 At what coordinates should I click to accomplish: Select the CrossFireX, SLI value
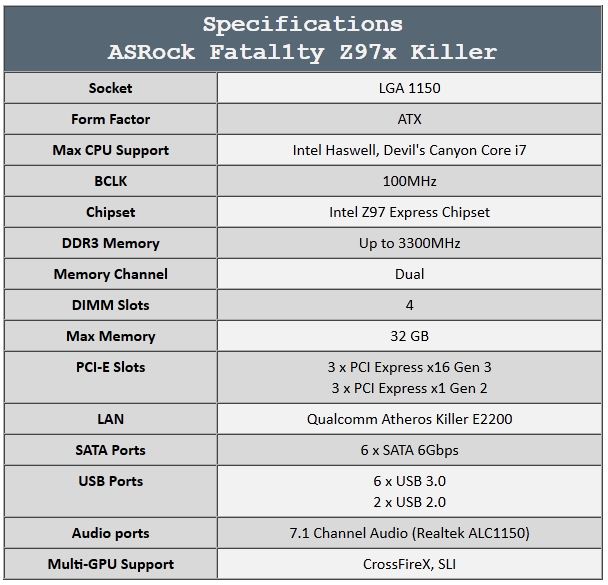(x=409, y=564)
